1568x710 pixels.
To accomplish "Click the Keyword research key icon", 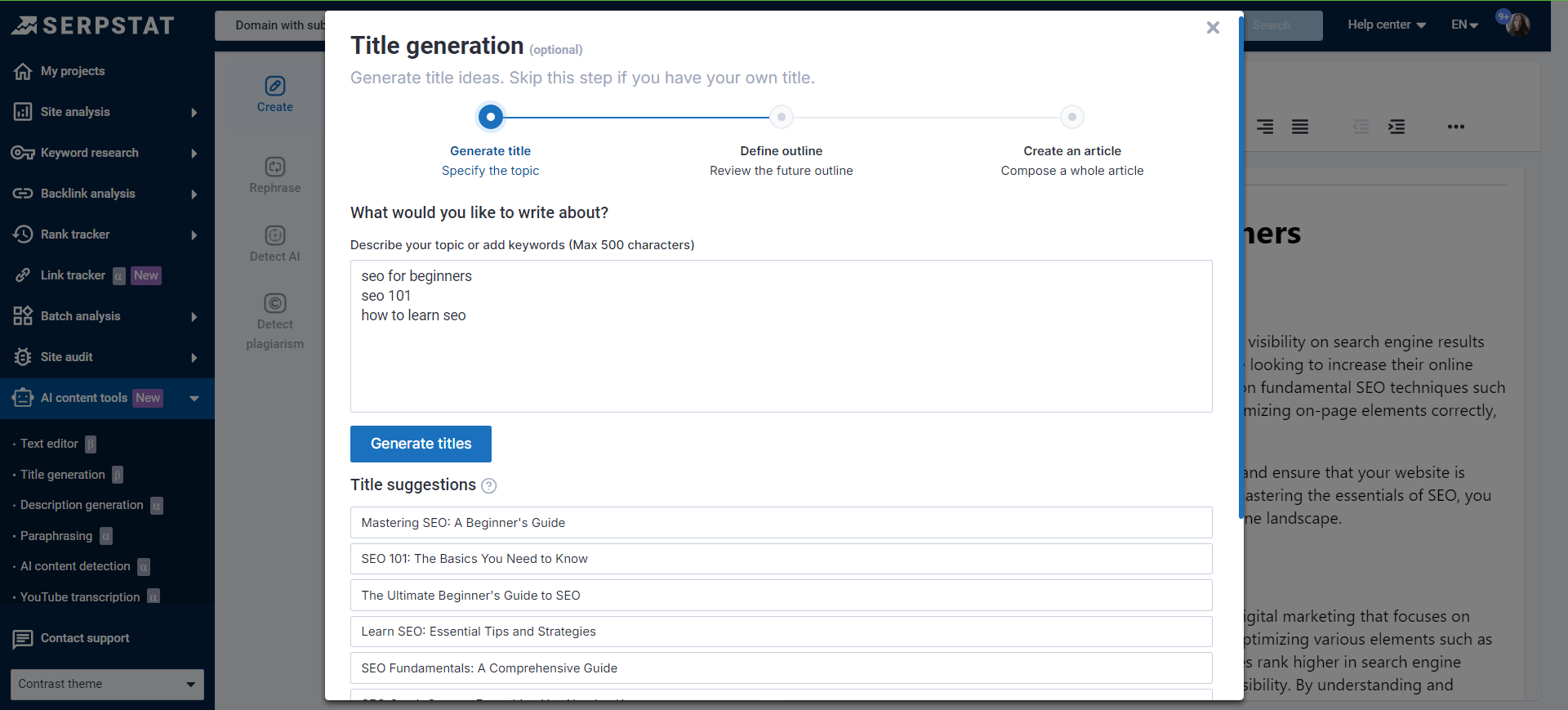I will [23, 153].
